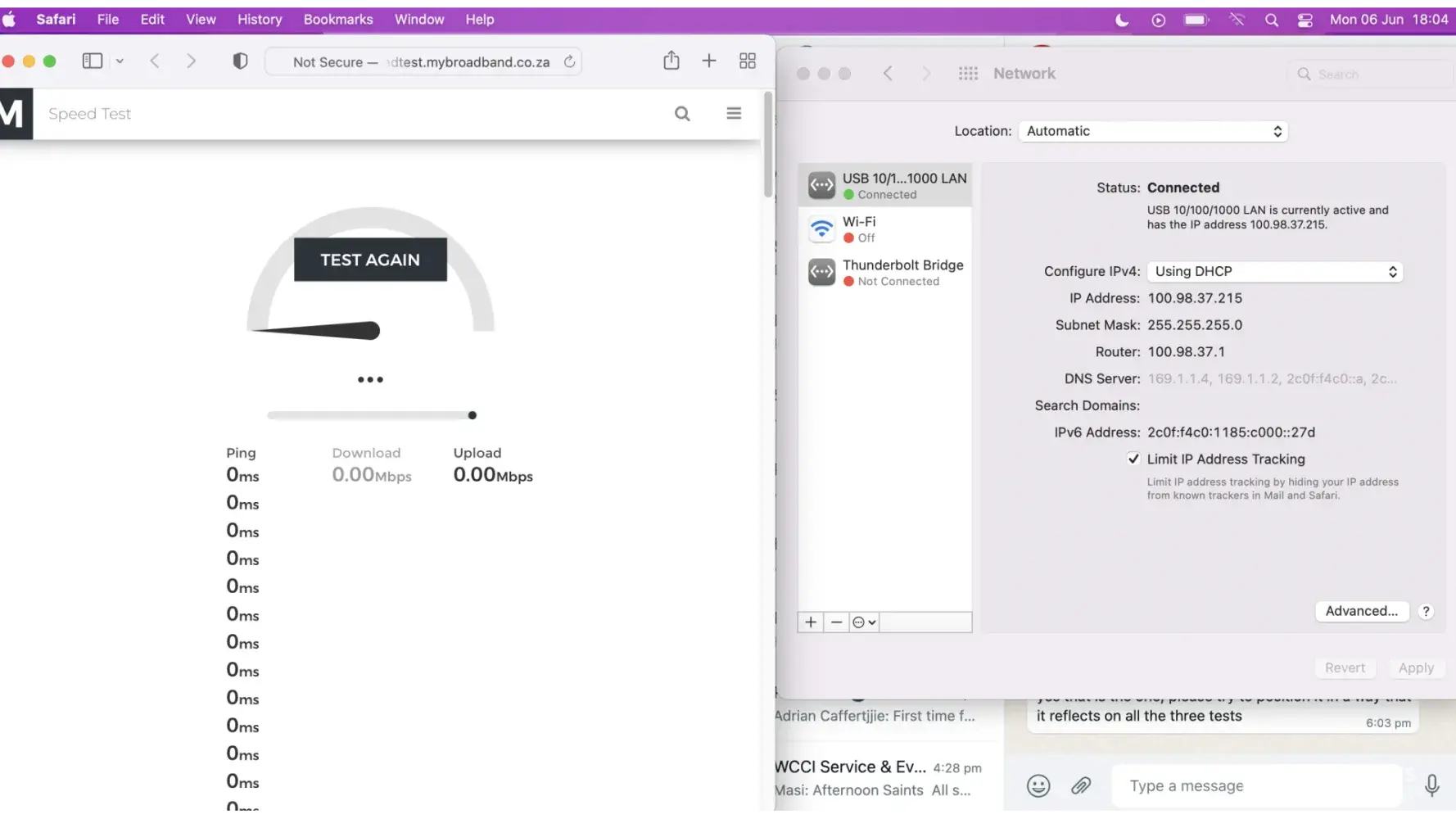Click the Speed Test search magnifier

coord(682,114)
